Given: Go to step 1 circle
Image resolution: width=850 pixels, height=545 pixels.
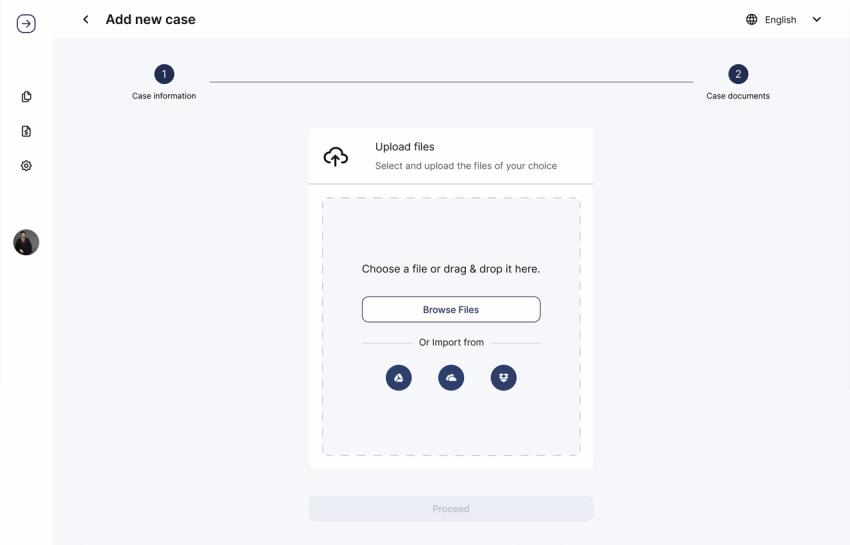Looking at the screenshot, I should point(164,74).
